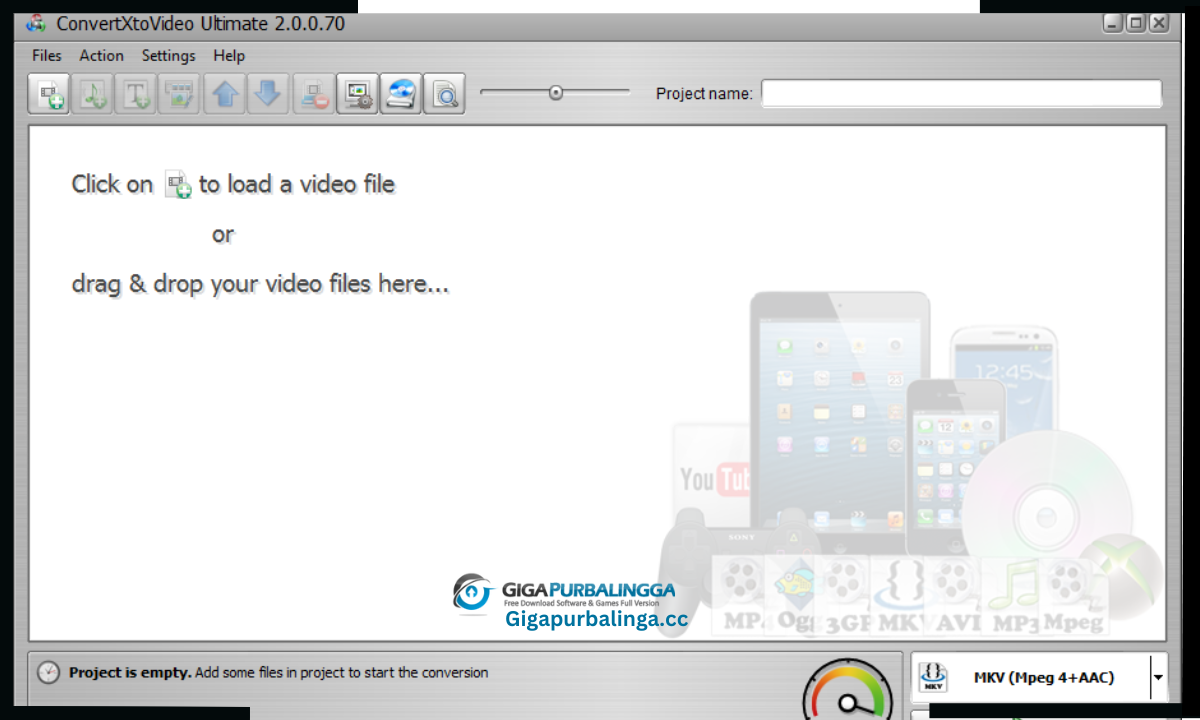The width and height of the screenshot is (1200, 720).
Task: Click the add video file toolbar icon
Action: (x=49, y=94)
